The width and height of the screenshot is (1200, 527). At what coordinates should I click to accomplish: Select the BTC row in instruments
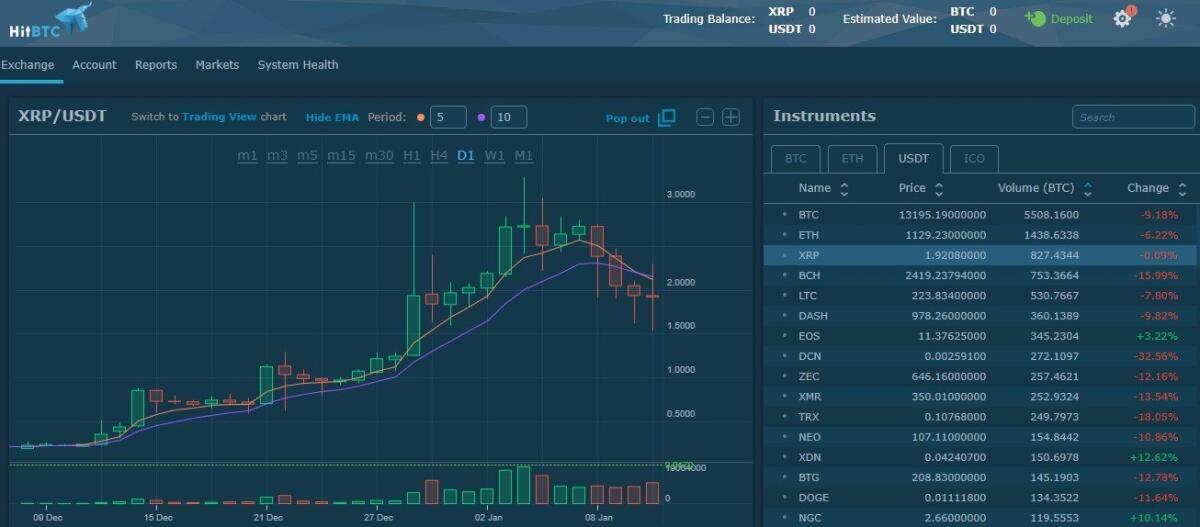(981, 214)
